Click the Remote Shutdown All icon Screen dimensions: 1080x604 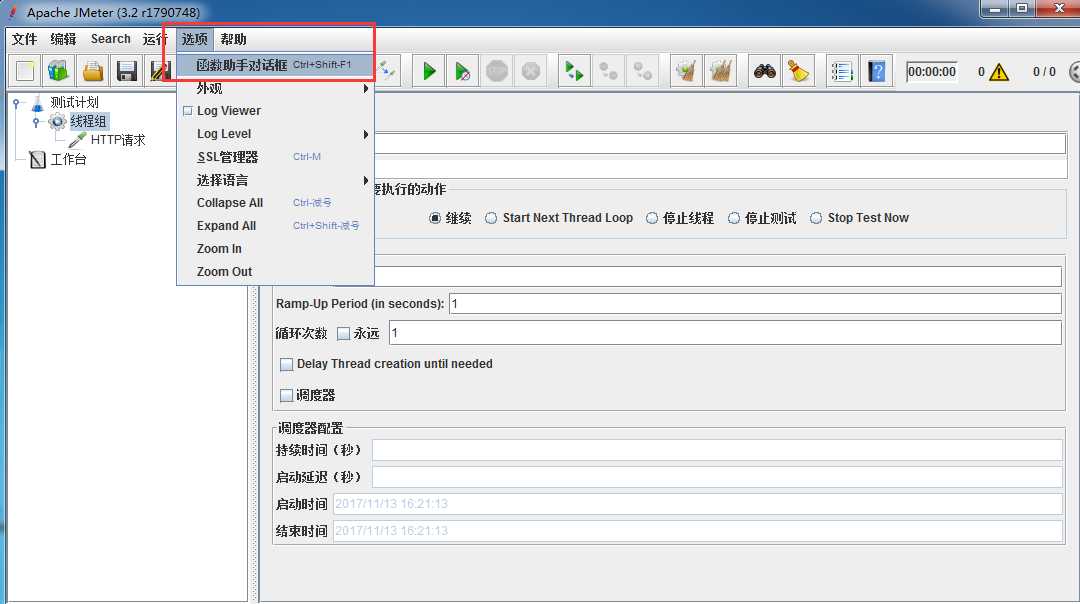coord(643,71)
